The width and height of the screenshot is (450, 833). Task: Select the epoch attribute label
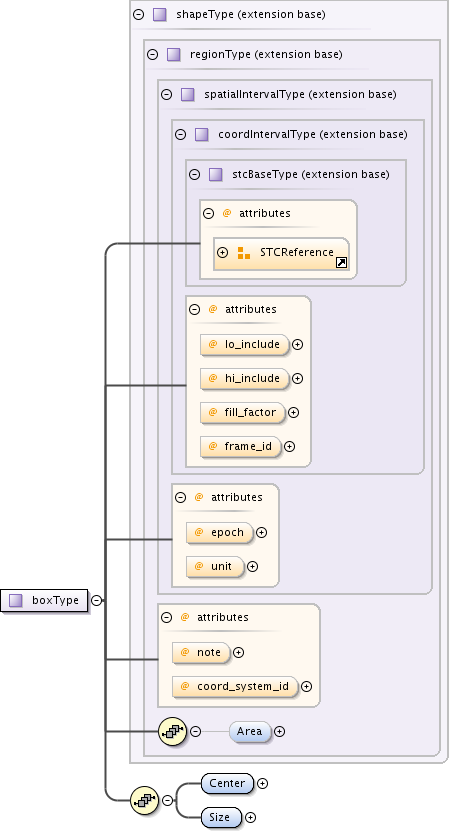[x=227, y=532]
